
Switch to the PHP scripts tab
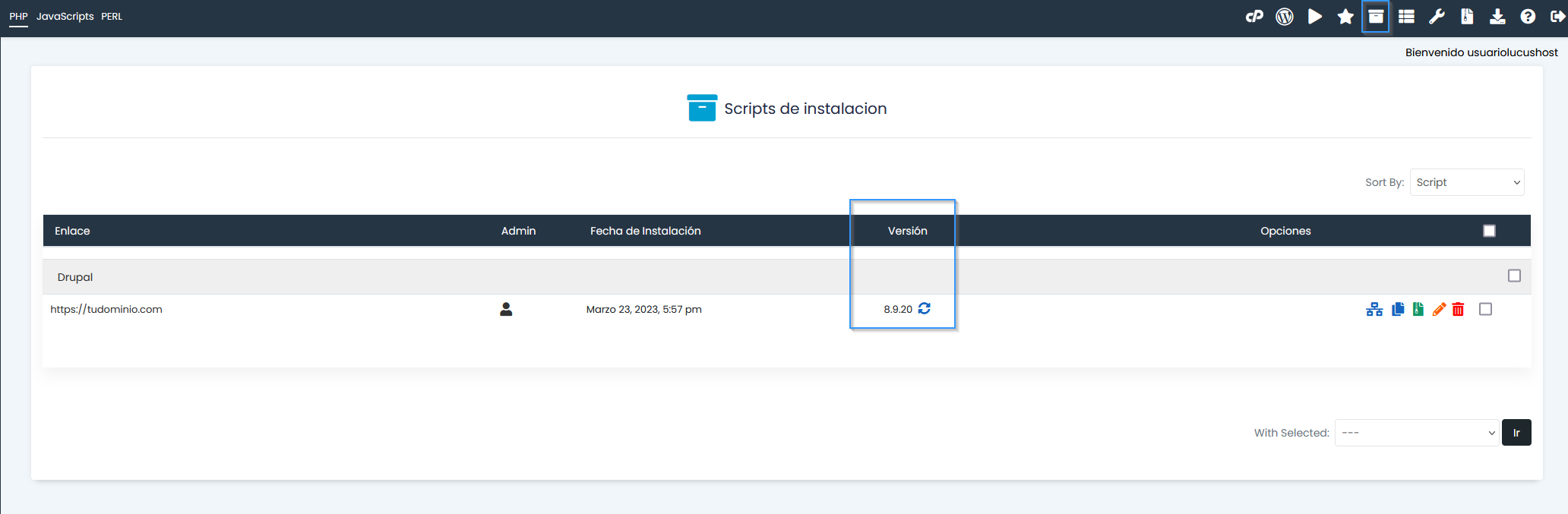tap(18, 17)
